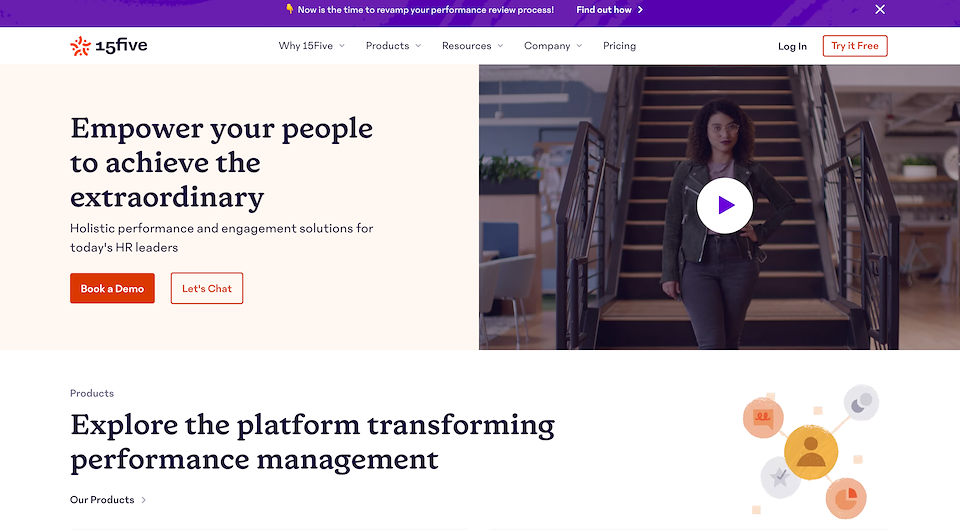This screenshot has height=530, width=960.
Task: Click the Book a Demo button
Action: pos(112,288)
